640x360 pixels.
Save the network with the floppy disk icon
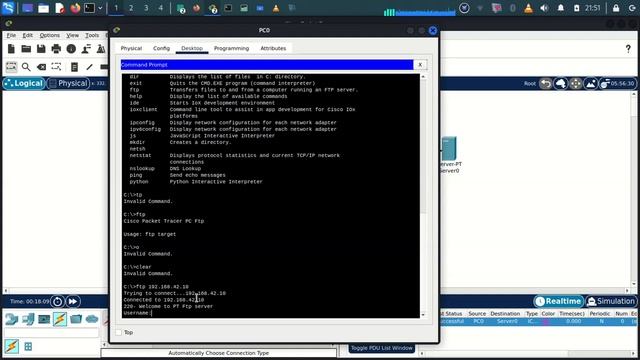tap(41, 49)
